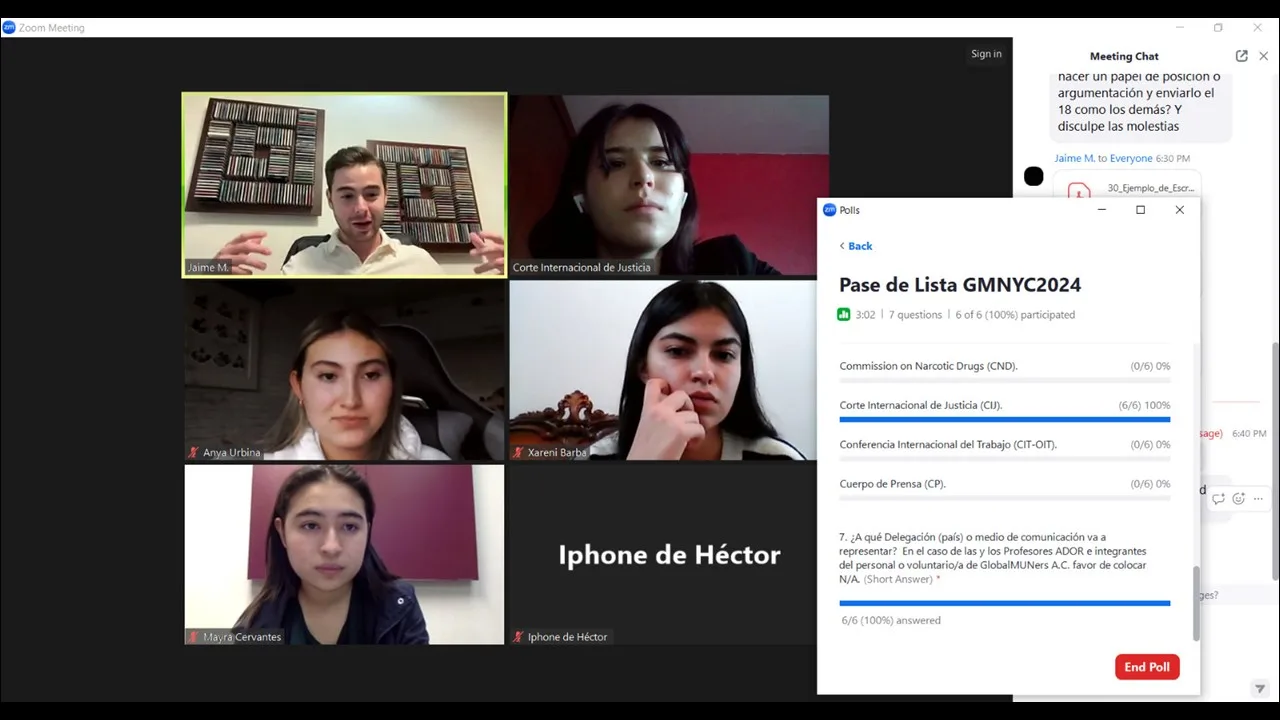
Task: Click the Zoom logo in Polls title bar
Action: pyautogui.click(x=829, y=210)
